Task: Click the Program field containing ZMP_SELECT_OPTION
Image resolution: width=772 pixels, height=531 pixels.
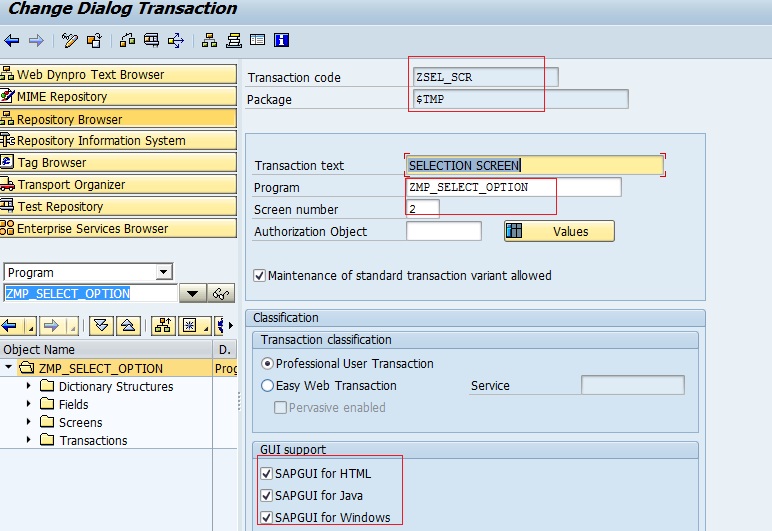Action: tap(514, 187)
